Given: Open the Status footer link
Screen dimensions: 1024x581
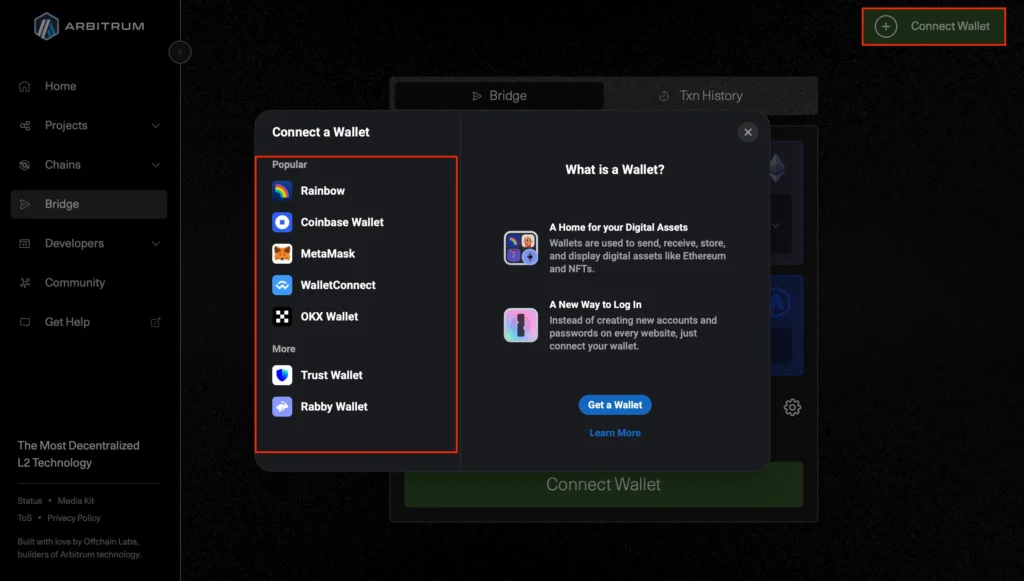Looking at the screenshot, I should 29,501.
